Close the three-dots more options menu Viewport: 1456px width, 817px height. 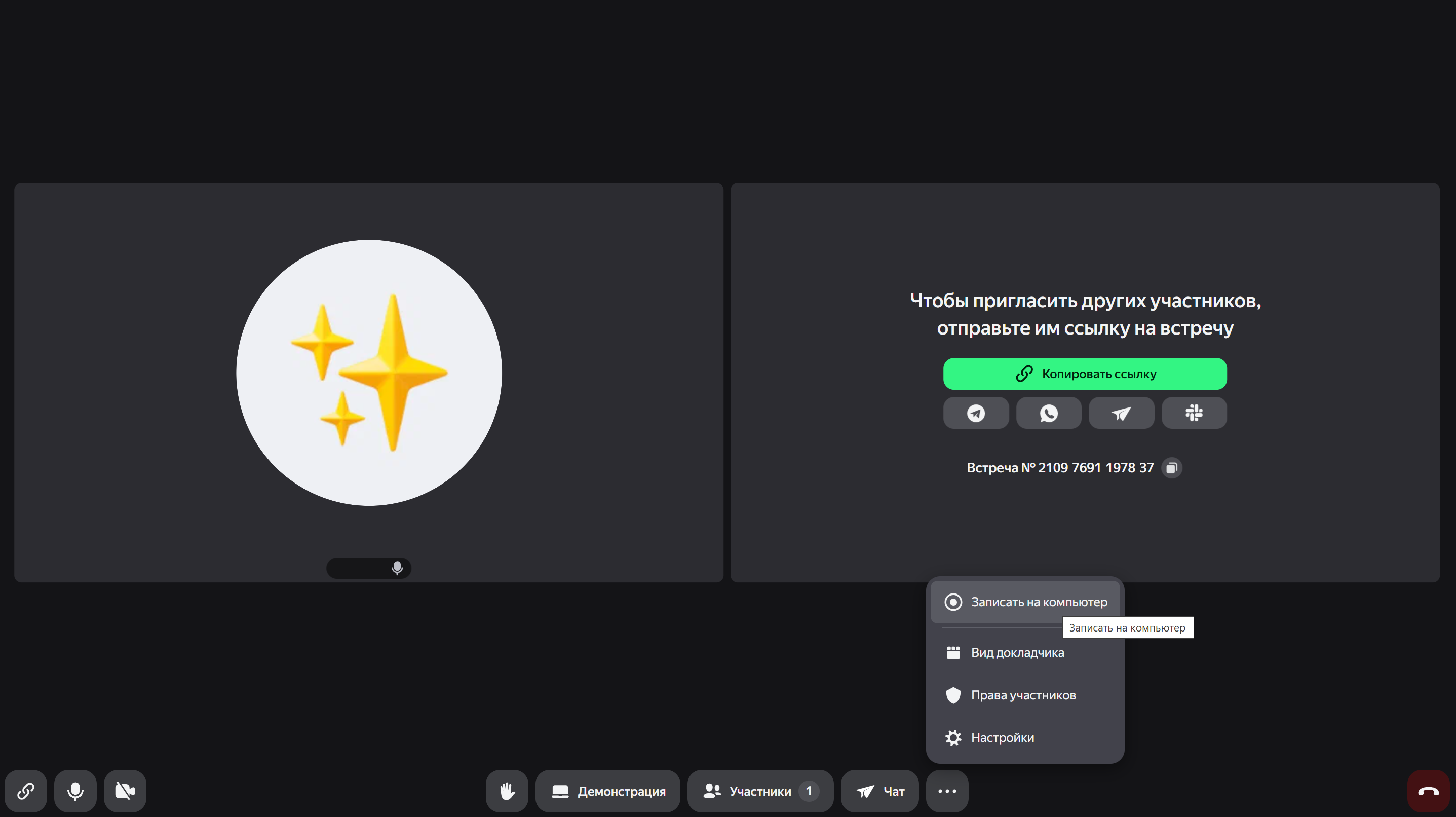coord(947,791)
